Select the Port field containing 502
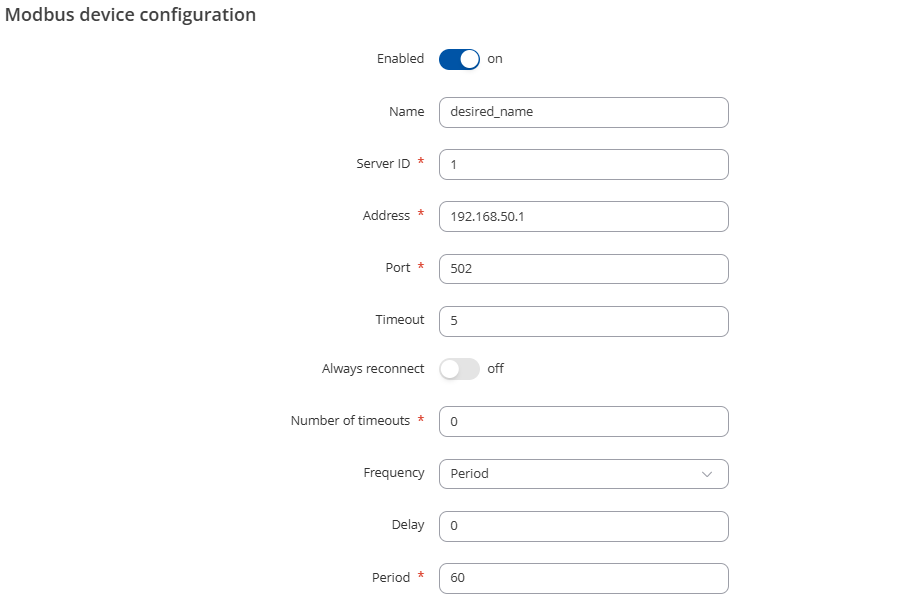The width and height of the screenshot is (900, 606). pos(584,269)
